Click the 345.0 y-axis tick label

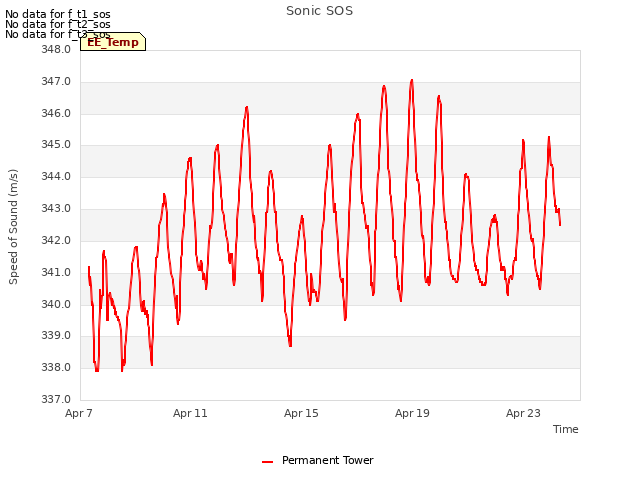56,144
